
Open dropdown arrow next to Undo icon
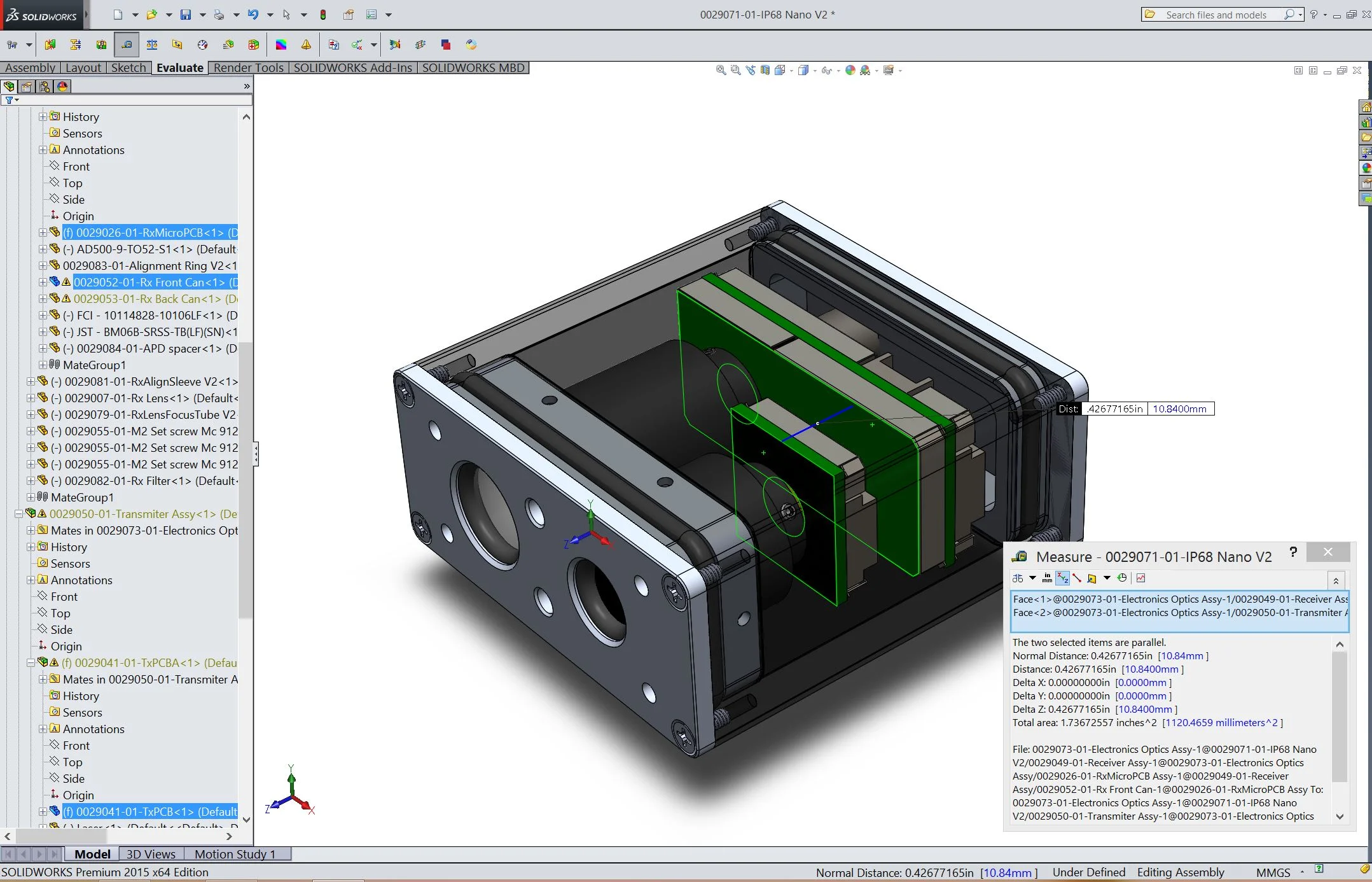point(270,15)
